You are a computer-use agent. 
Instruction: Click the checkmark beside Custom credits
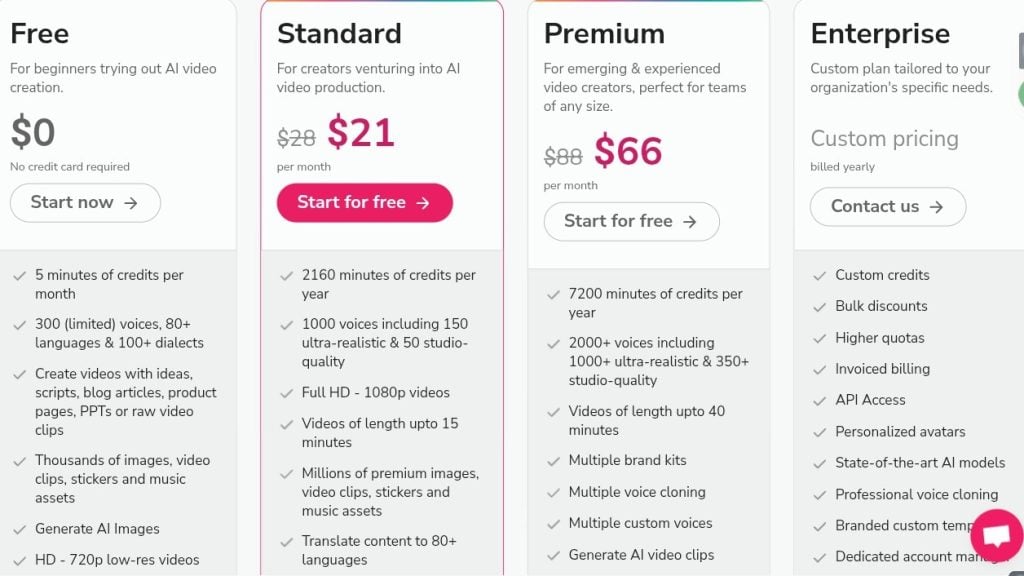tap(819, 275)
